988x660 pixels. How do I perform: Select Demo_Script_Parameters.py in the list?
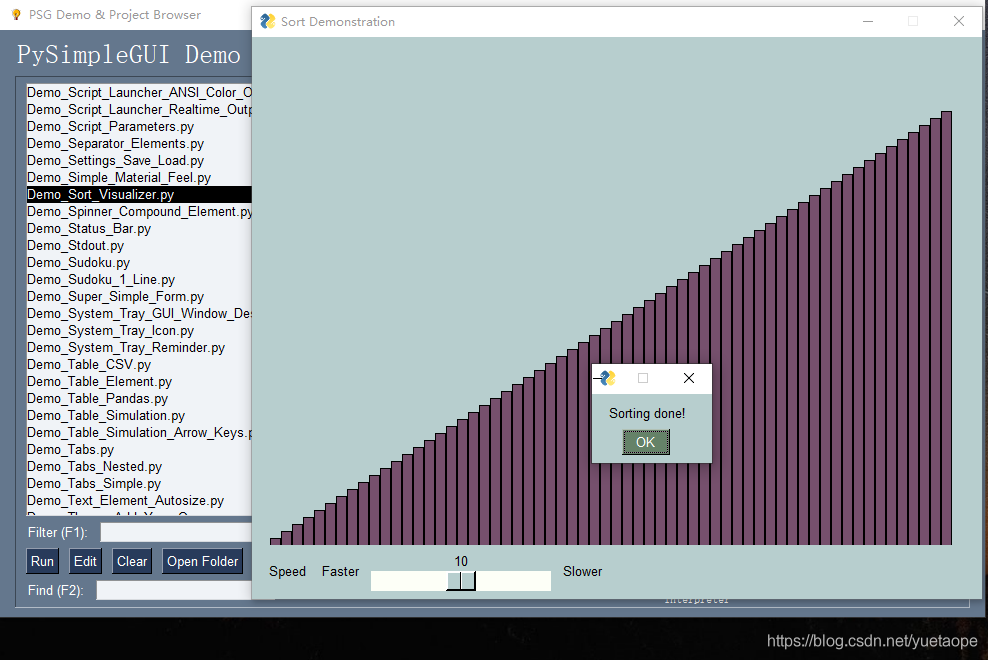pyautogui.click(x=139, y=126)
